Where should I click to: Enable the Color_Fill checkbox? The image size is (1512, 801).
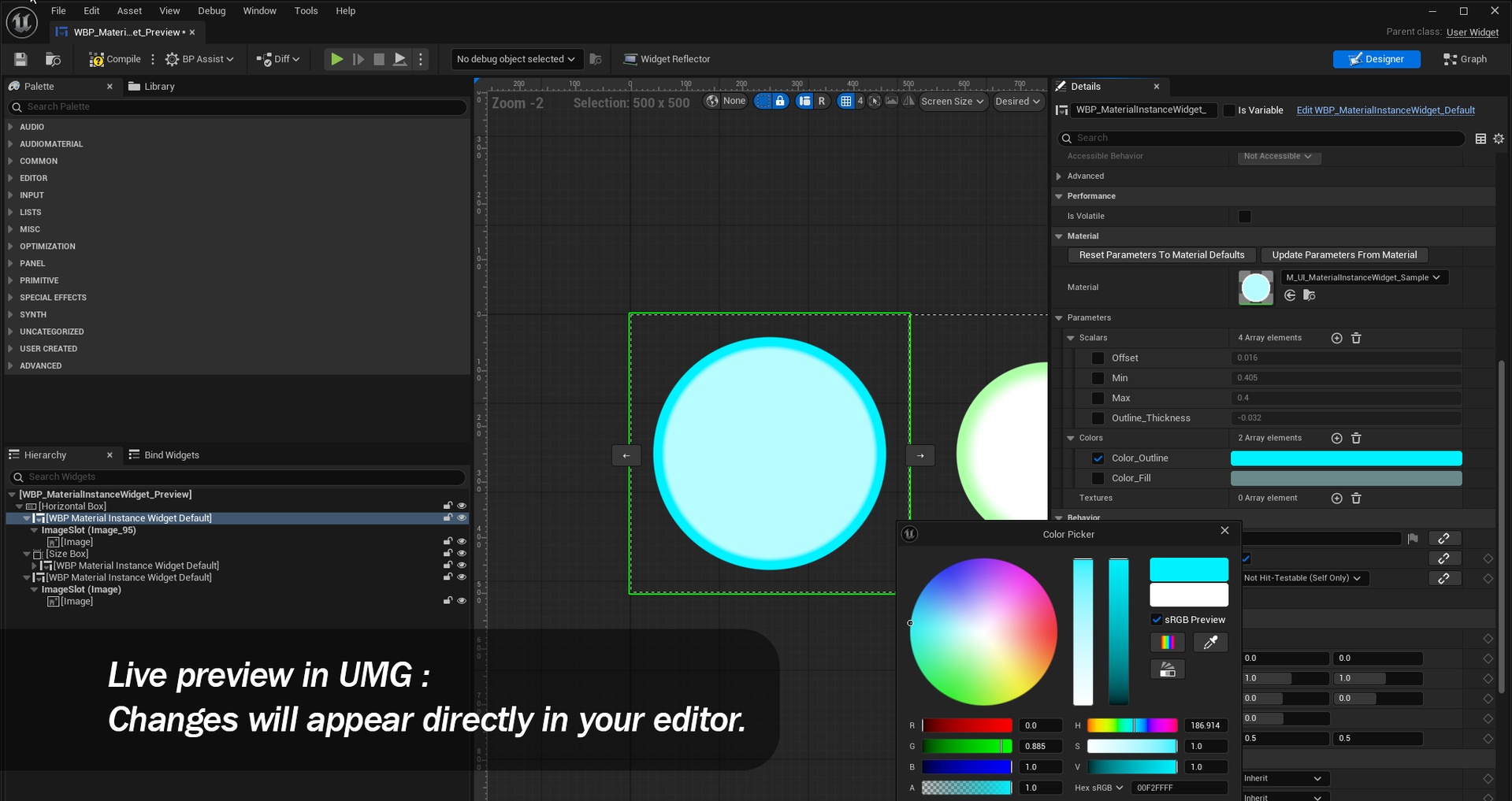point(1098,478)
